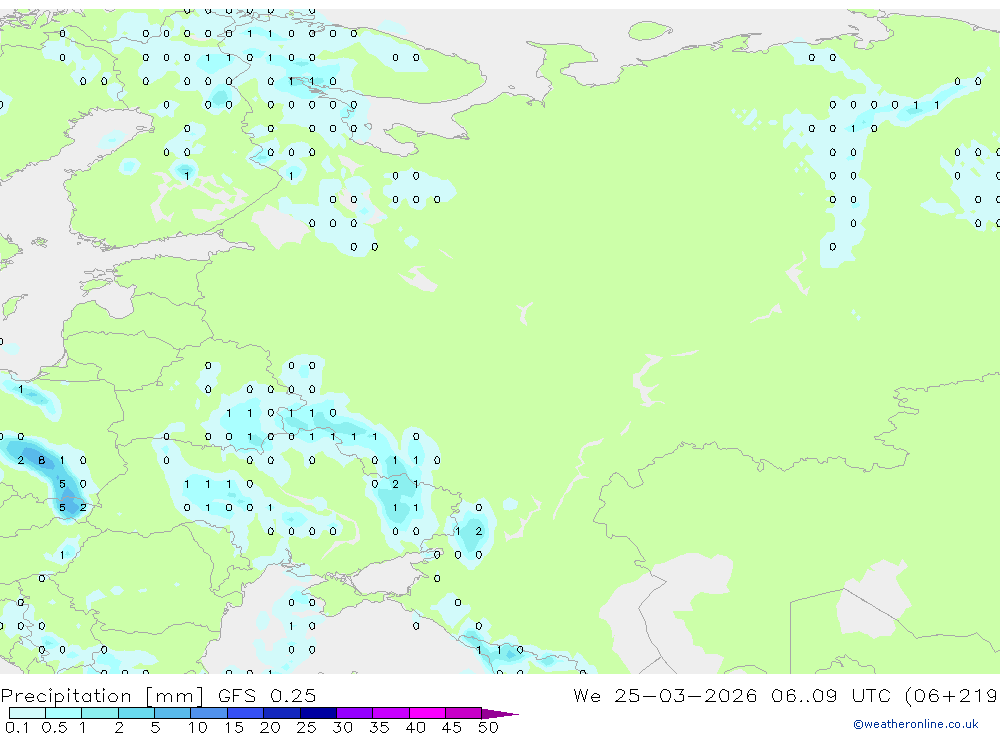Click the 1–2 mm legend swatch

pos(100,713)
